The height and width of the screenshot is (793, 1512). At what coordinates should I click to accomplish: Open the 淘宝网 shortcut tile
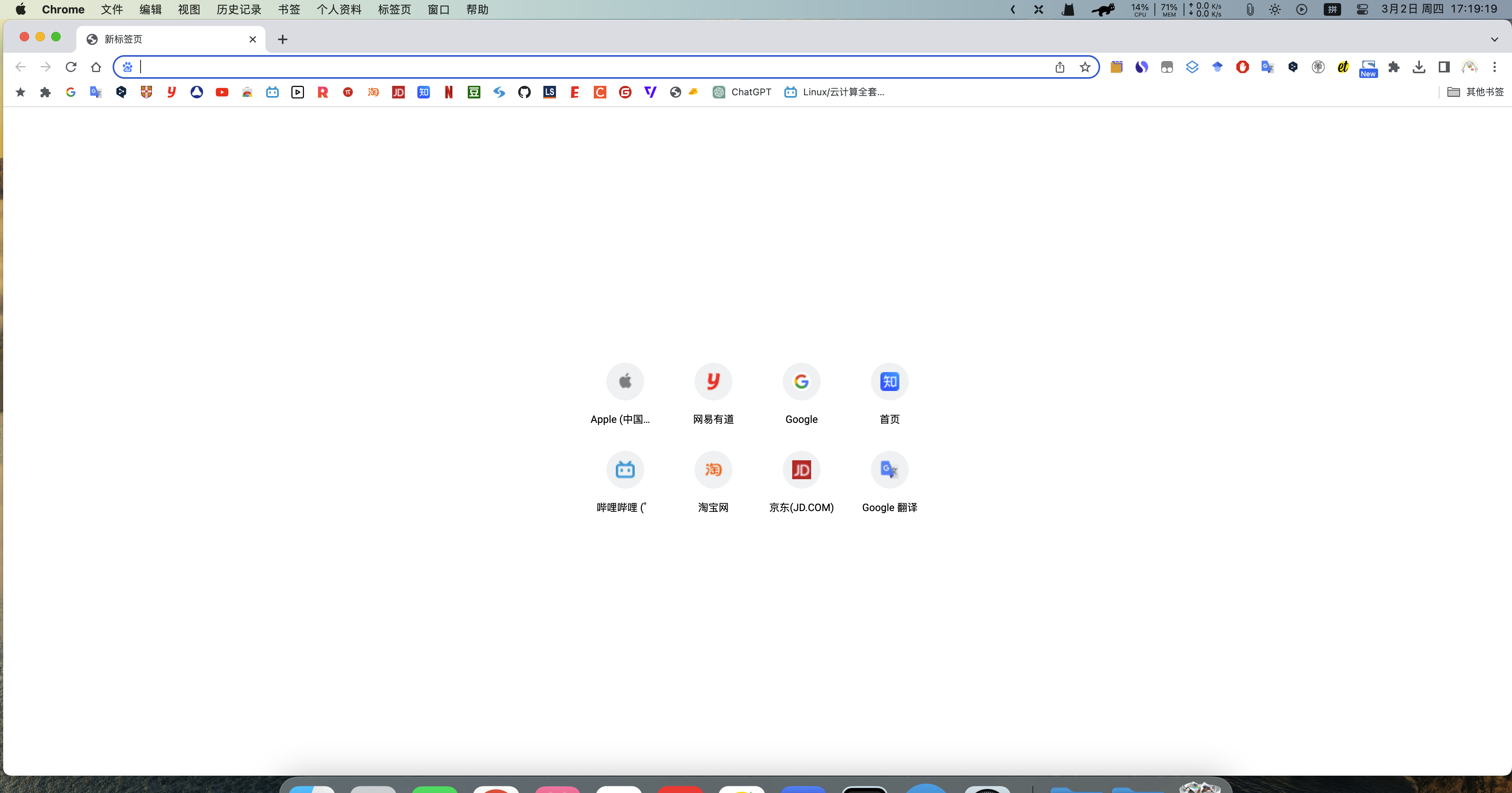tap(713, 470)
